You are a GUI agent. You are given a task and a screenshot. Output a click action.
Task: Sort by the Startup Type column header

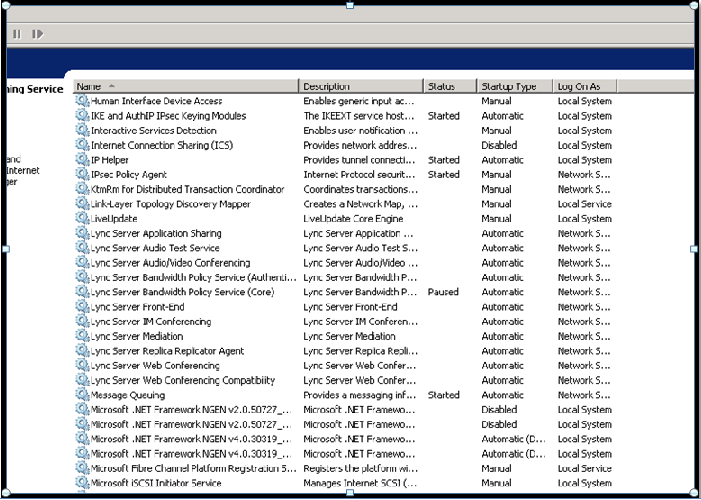[x=515, y=86]
